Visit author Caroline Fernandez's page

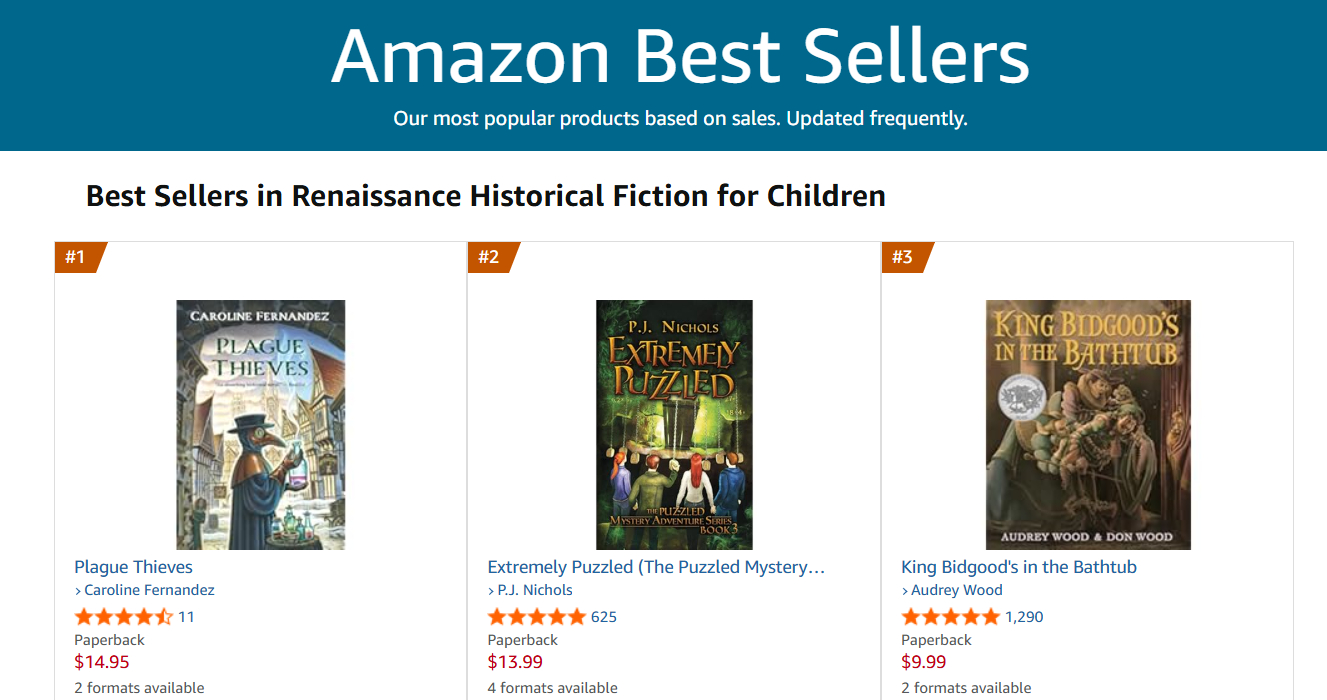(149, 590)
